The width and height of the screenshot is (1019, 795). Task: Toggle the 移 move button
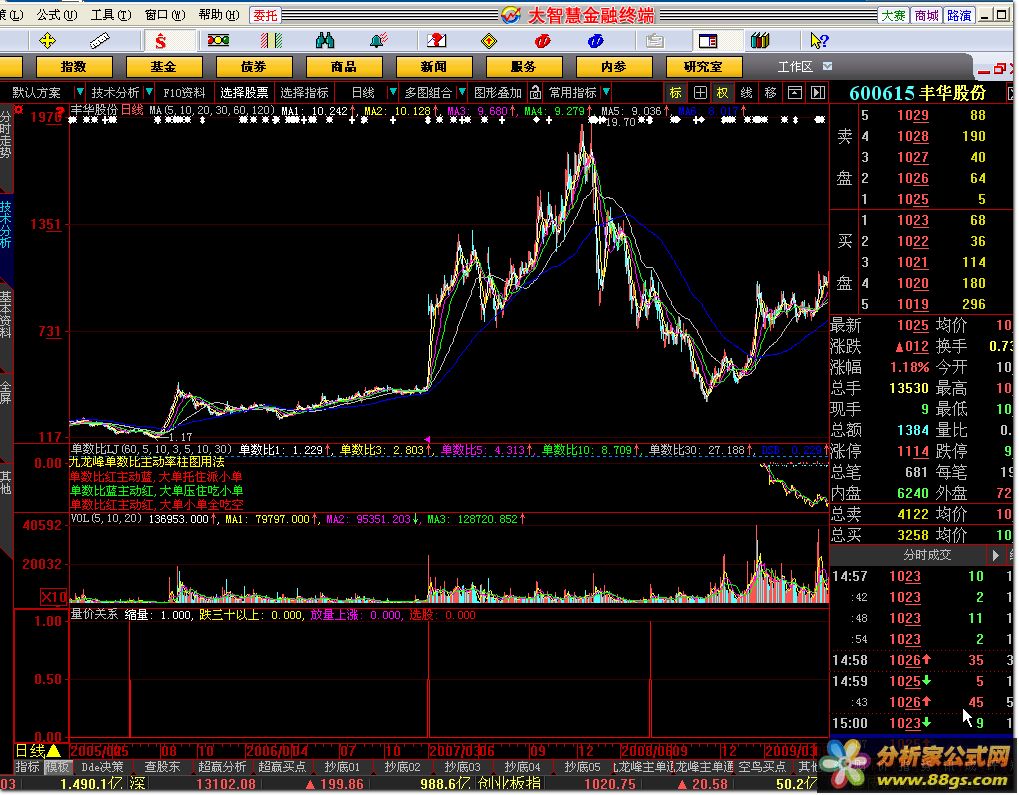[x=770, y=92]
